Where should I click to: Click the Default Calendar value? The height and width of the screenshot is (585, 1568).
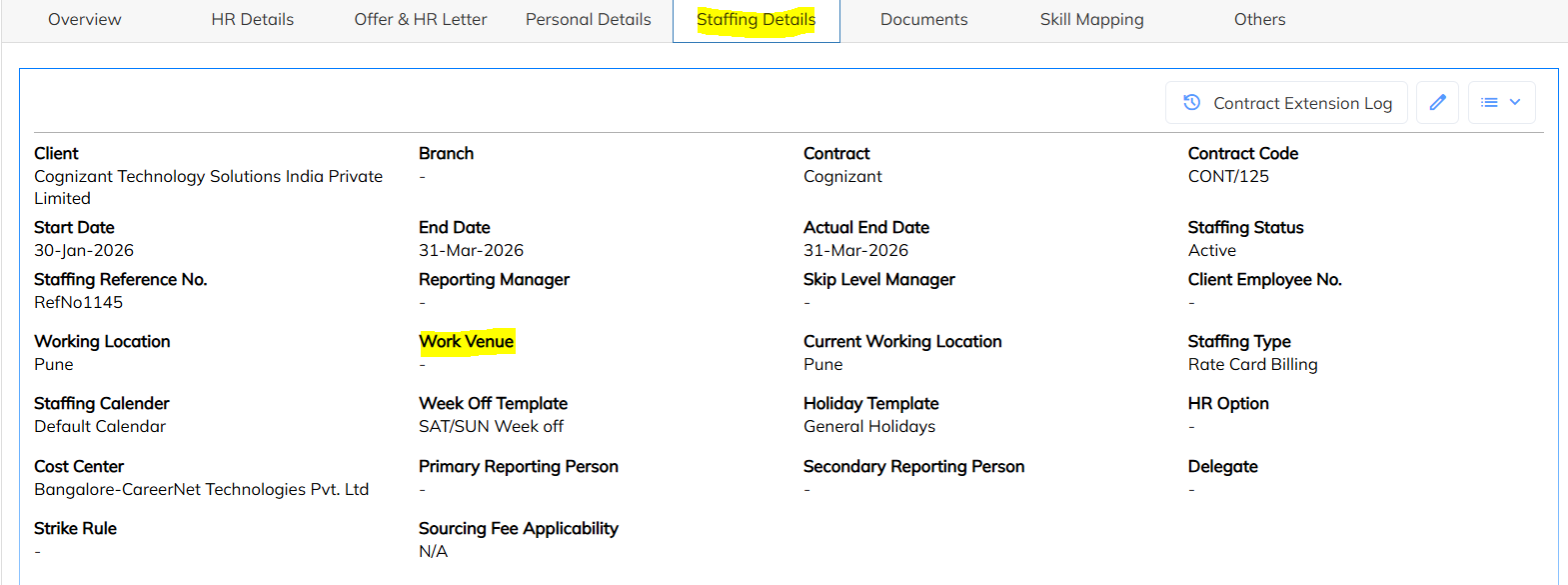tap(100, 427)
